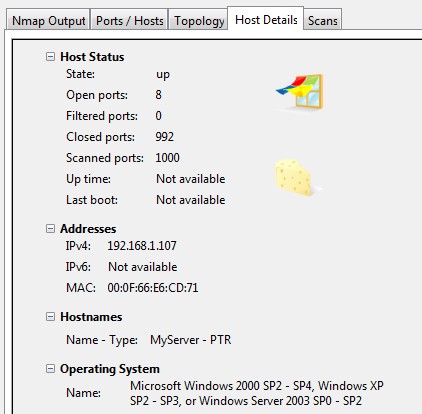Select the Scanned ports value 1000
The width and height of the screenshot is (422, 414).
point(167,158)
